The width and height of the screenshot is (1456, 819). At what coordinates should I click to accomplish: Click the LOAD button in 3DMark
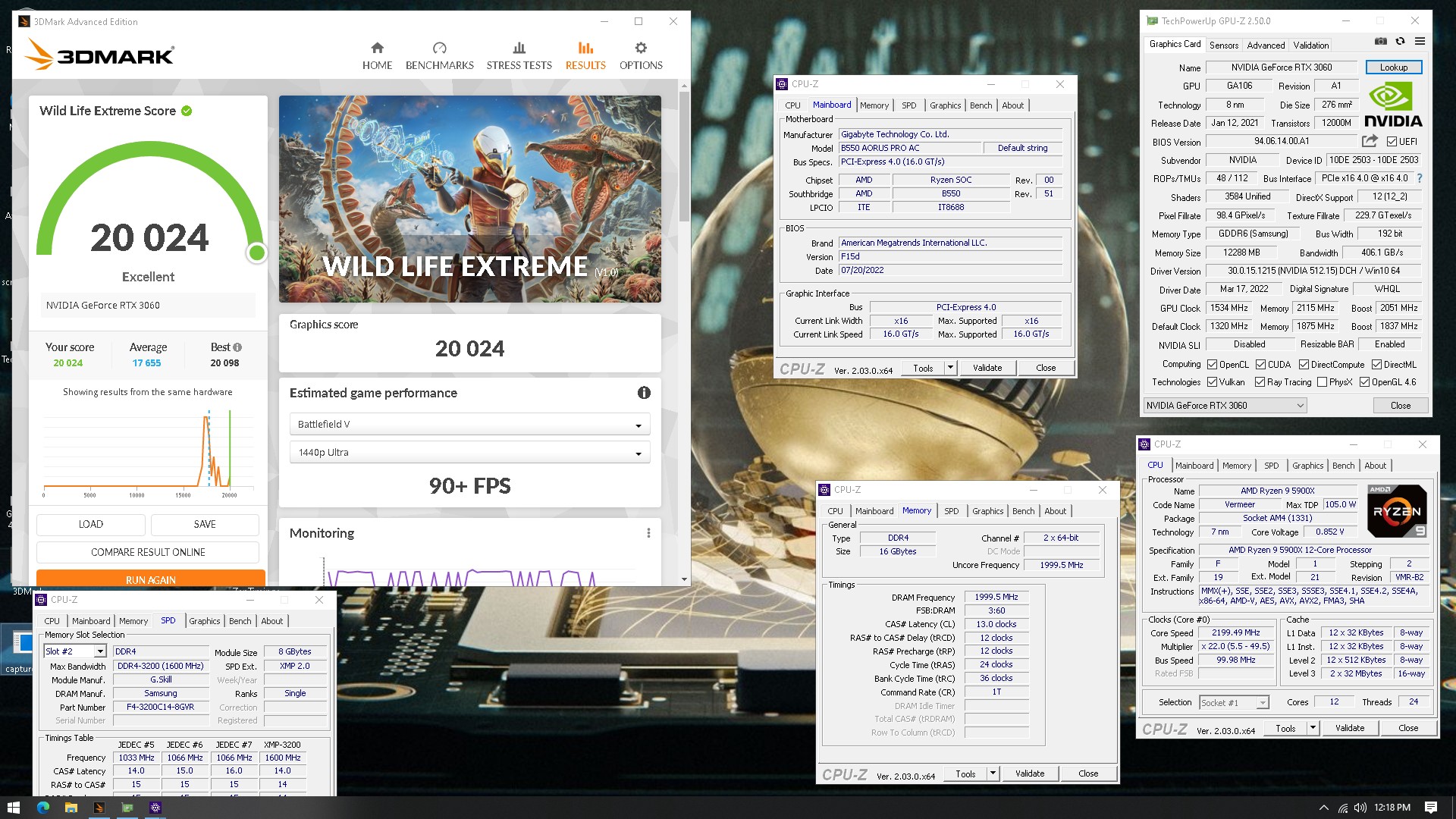(90, 525)
